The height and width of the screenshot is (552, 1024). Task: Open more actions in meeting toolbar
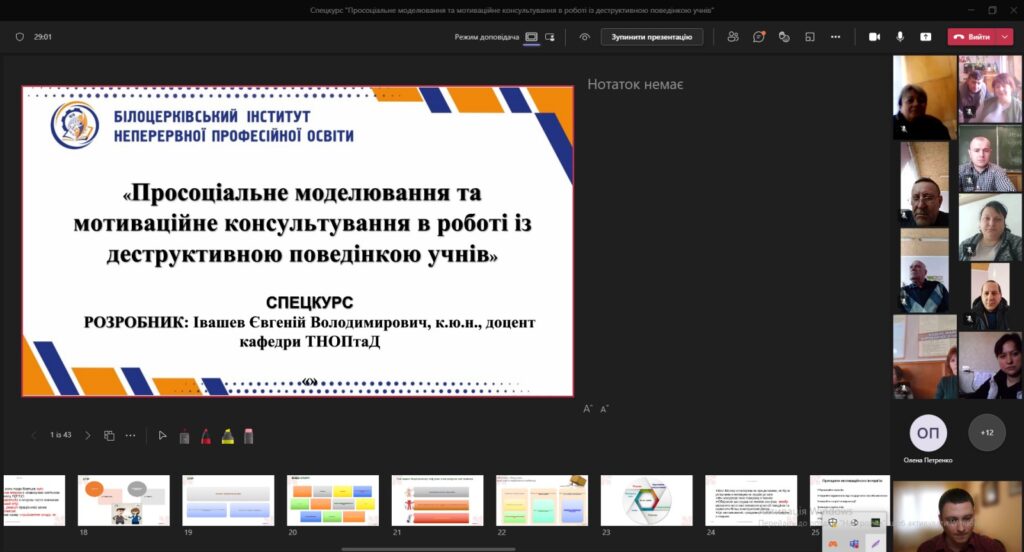[x=836, y=37]
